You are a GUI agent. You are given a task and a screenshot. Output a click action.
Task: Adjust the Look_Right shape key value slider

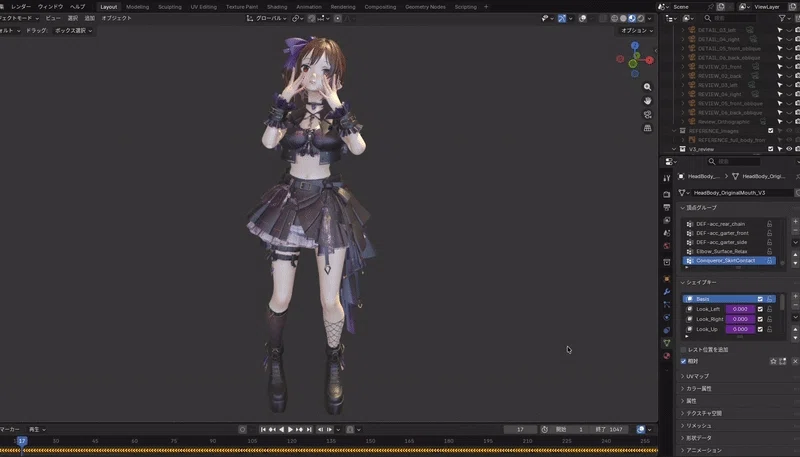(740, 319)
